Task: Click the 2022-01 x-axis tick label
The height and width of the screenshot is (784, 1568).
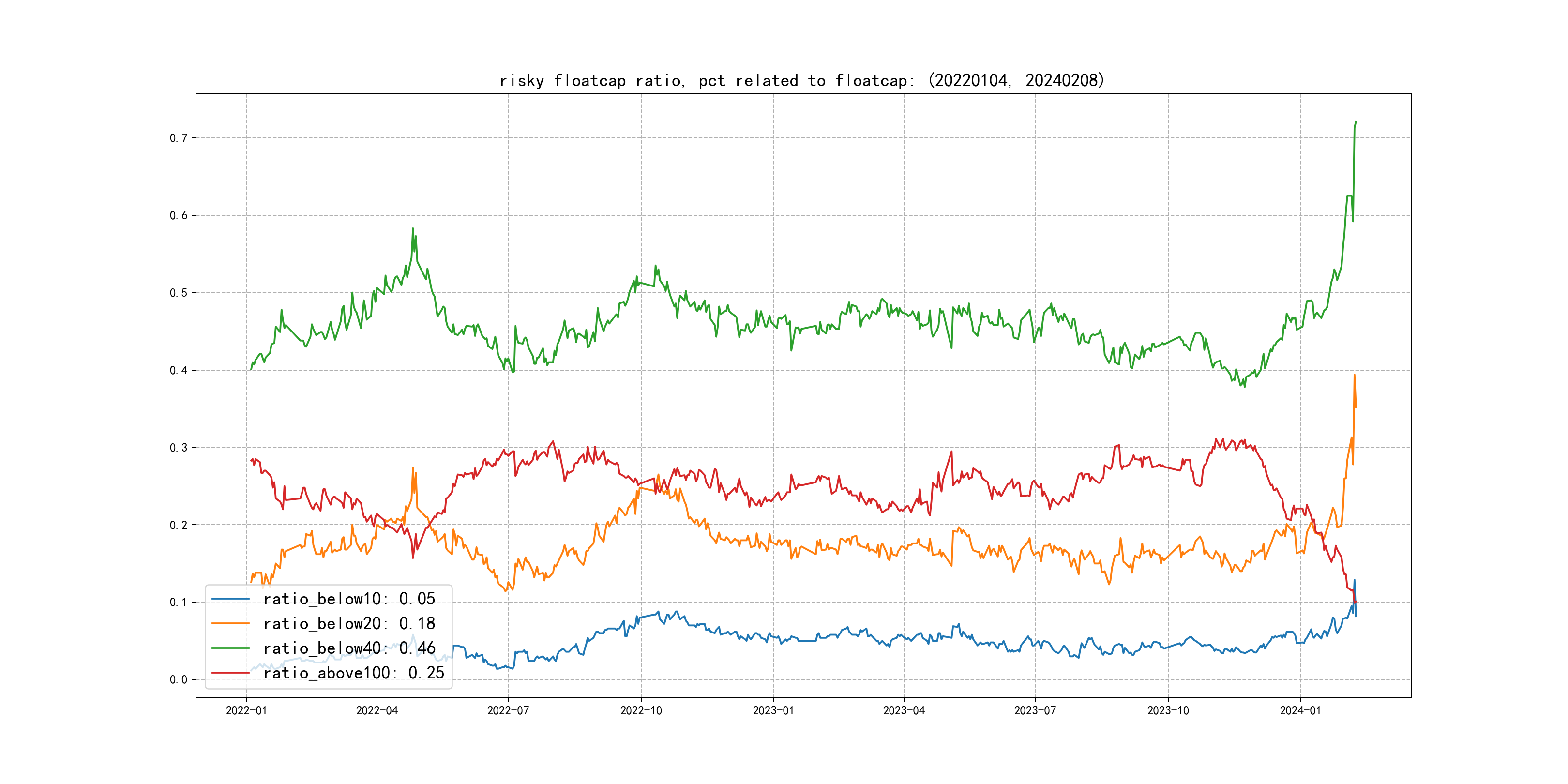Action: click(246, 710)
